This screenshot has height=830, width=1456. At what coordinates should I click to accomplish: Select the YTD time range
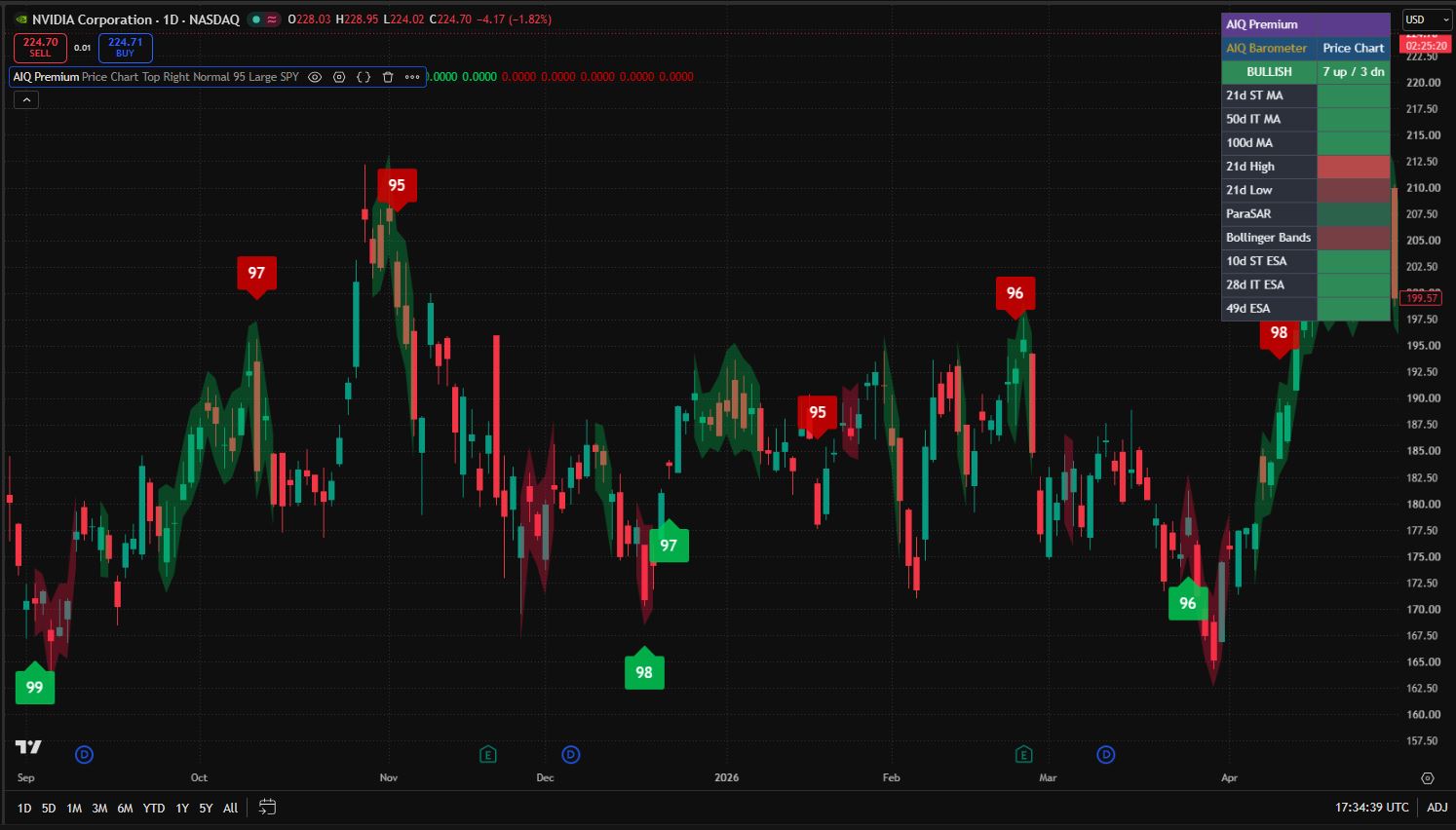[x=154, y=808]
